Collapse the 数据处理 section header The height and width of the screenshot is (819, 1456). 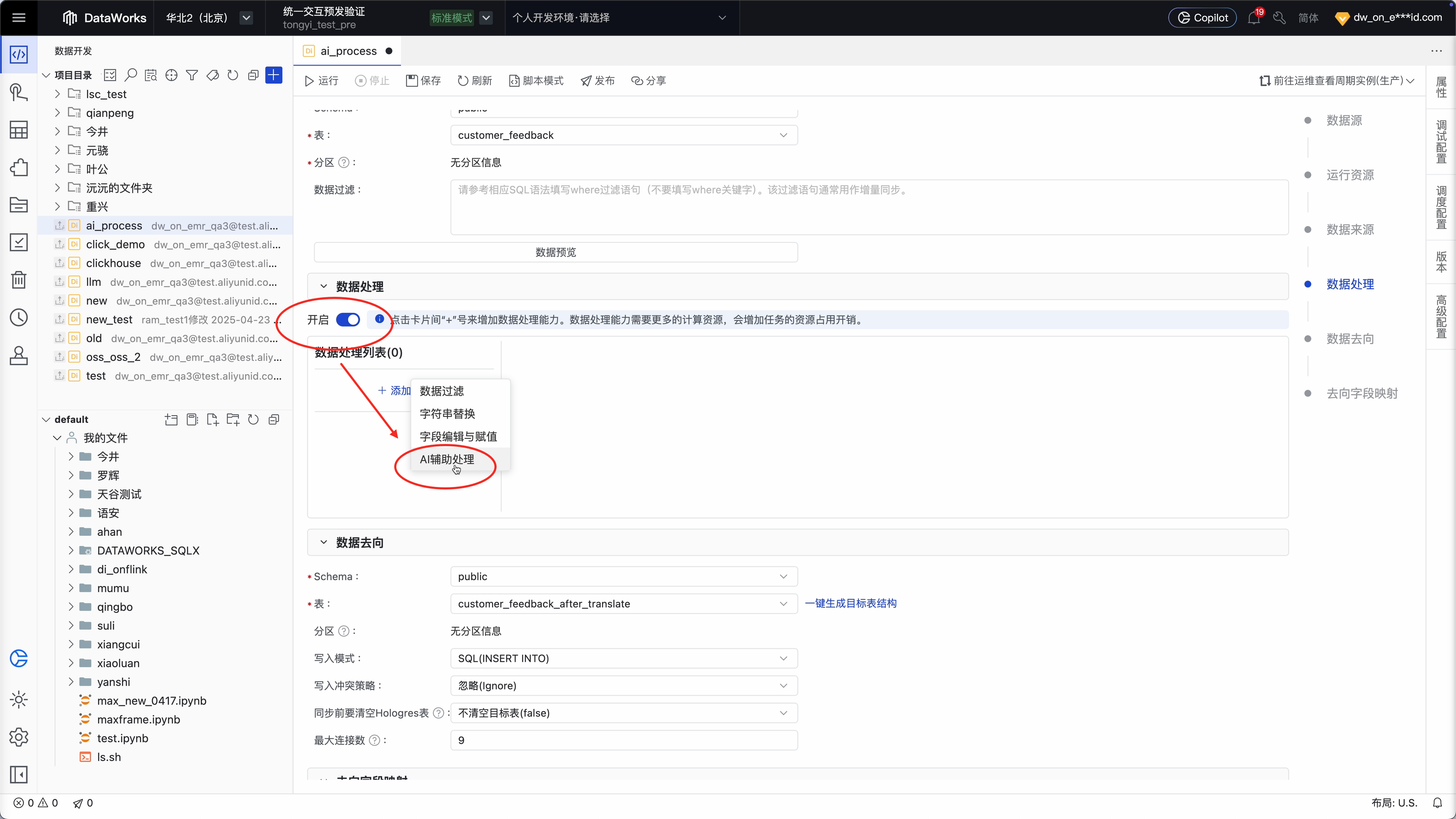pyautogui.click(x=323, y=287)
